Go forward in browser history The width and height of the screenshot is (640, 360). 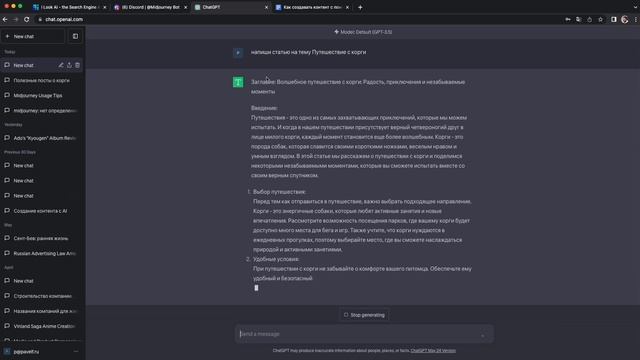click(x=16, y=19)
